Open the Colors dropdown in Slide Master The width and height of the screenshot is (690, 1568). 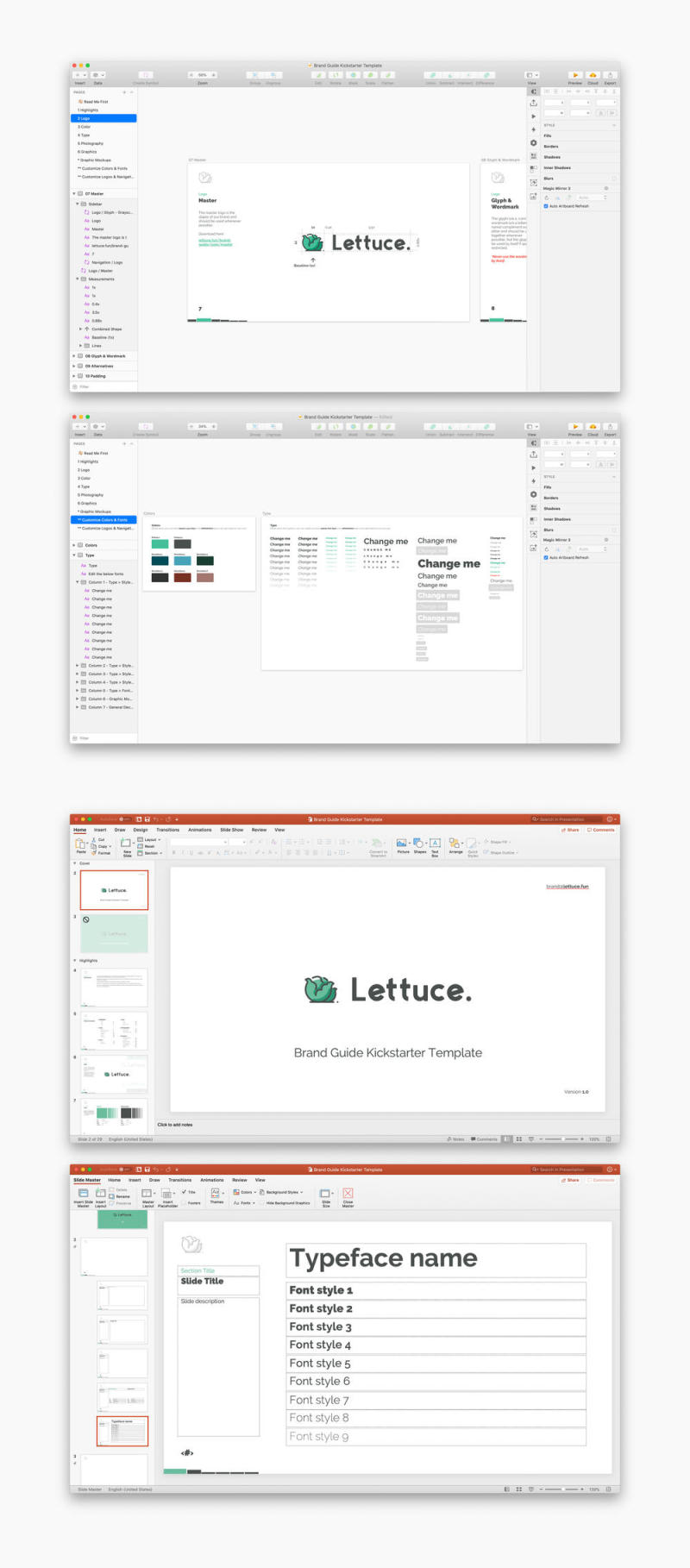tap(245, 1192)
